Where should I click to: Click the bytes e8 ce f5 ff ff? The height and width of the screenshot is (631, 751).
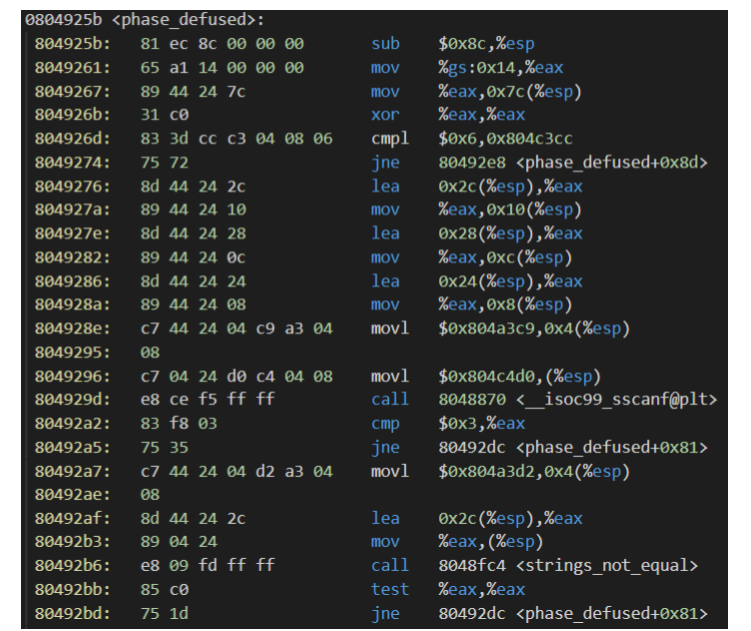click(207, 399)
